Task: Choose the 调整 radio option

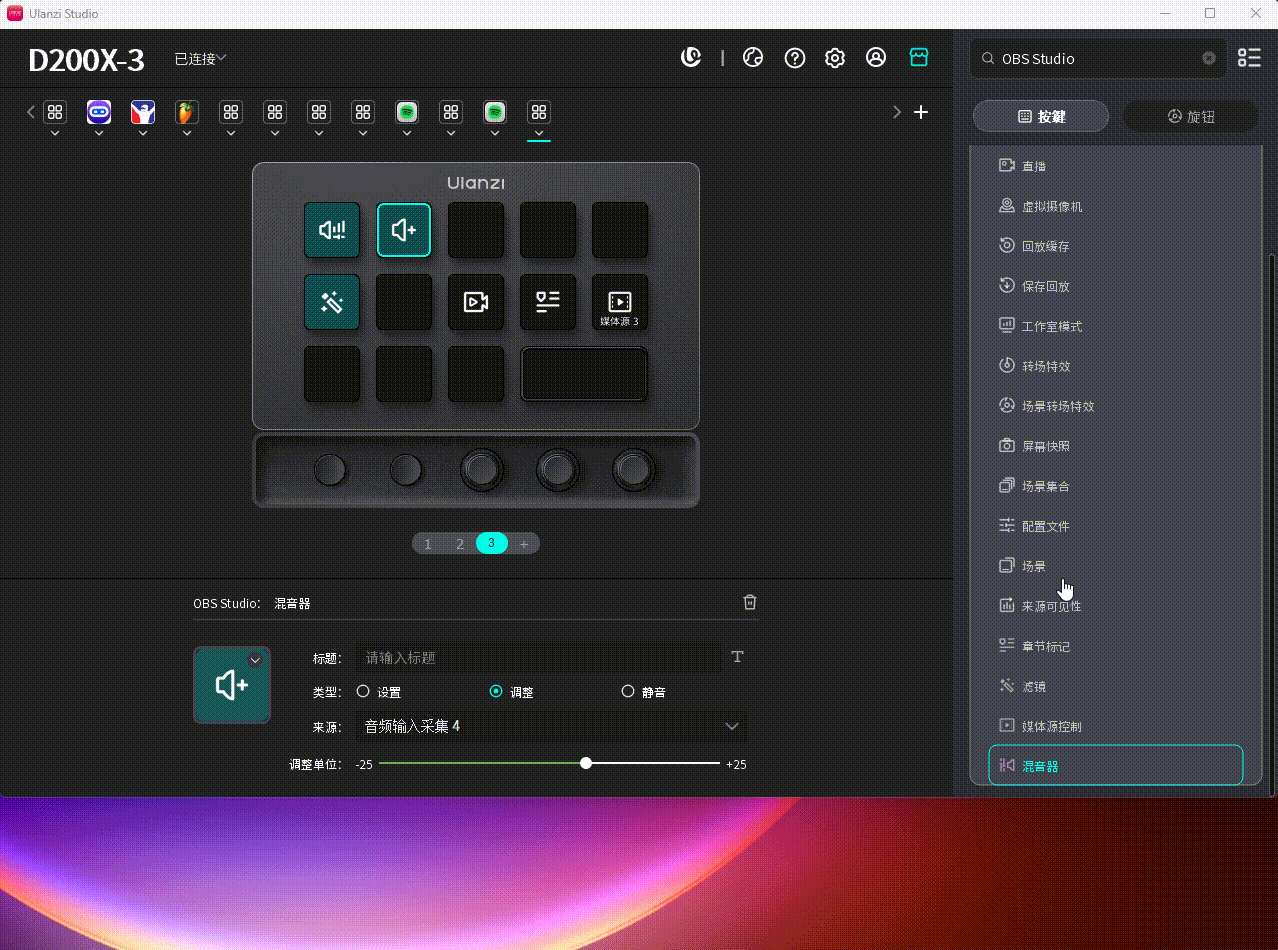Action: pos(496,691)
